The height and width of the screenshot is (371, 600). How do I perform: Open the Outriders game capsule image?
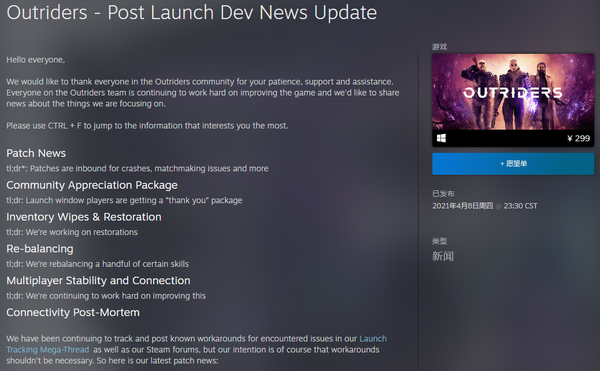pos(513,92)
